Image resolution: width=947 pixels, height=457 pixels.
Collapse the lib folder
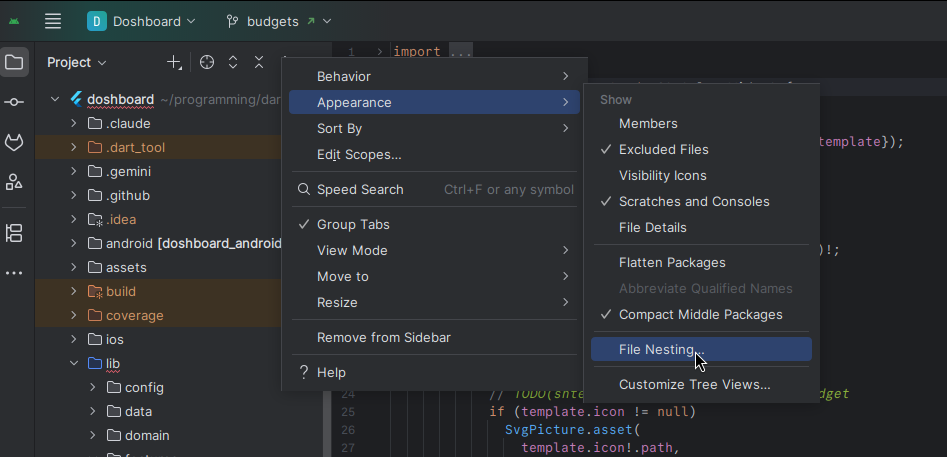pos(74,363)
